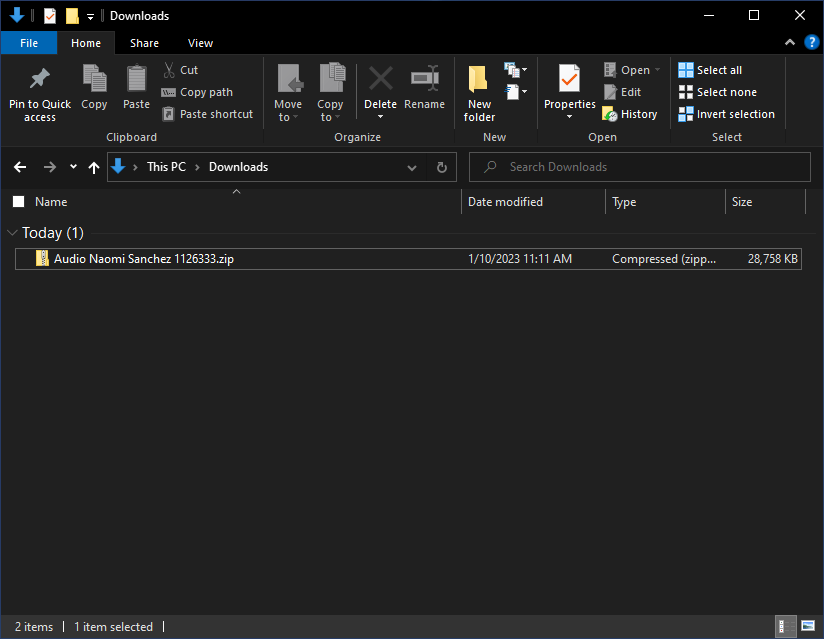Click Edit in the Open group

(x=623, y=92)
